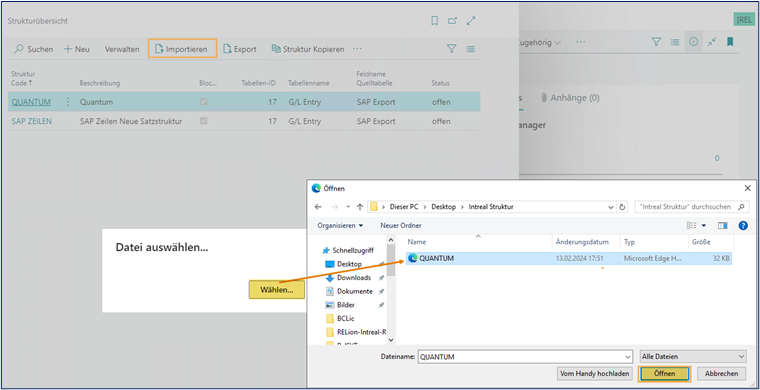
Task: Click the Vom Handy hochladen button
Action: [595, 374]
